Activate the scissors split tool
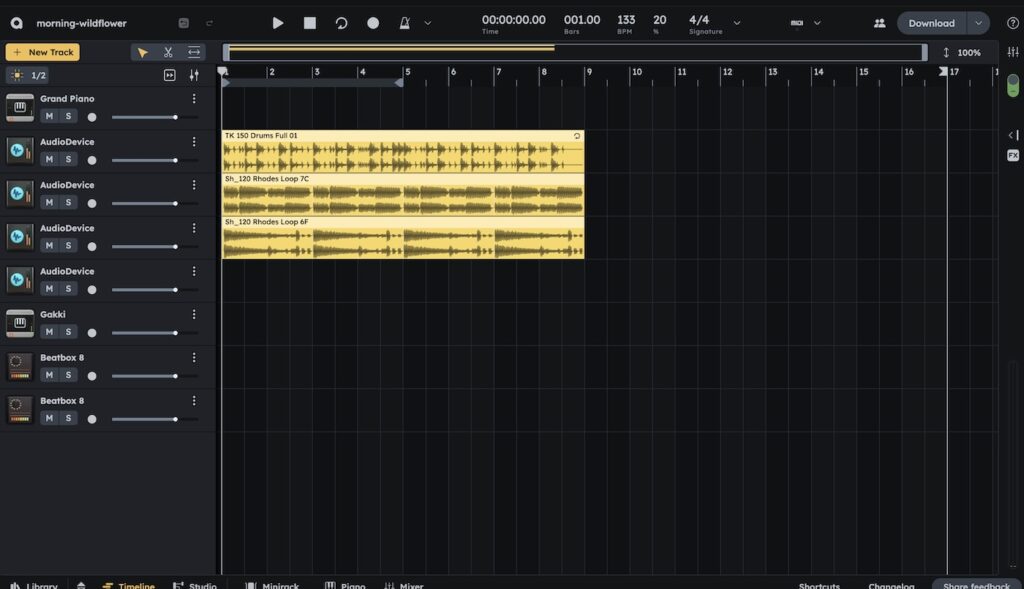 [x=168, y=52]
